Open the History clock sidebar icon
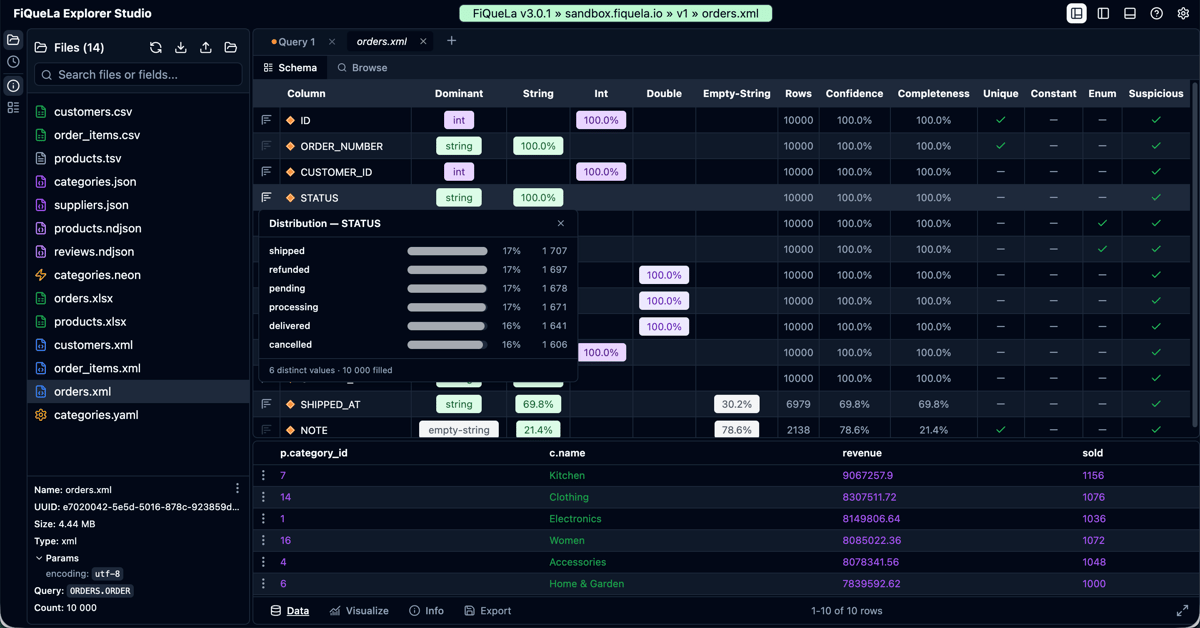 (13, 62)
